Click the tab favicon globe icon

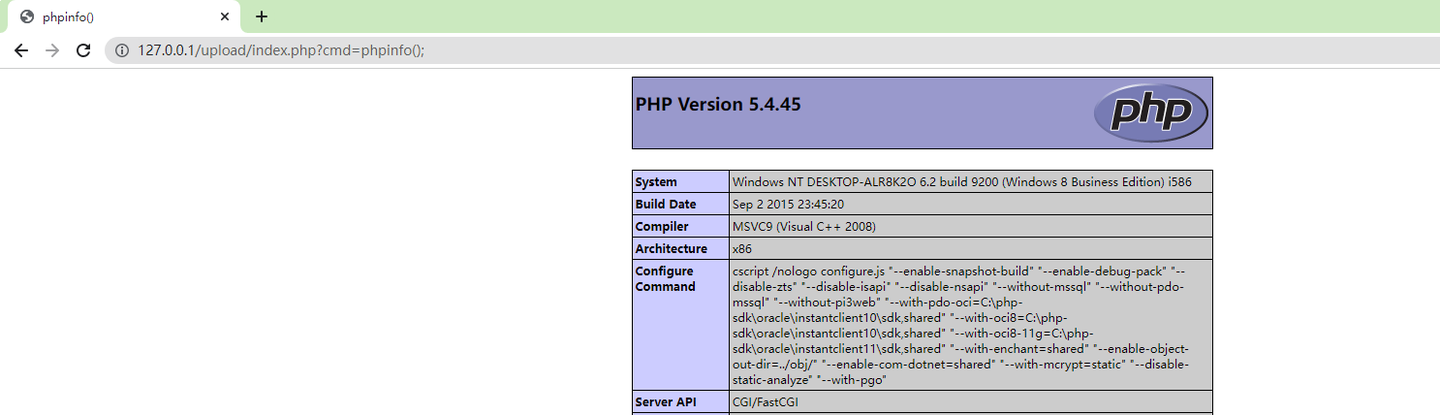click(x=27, y=17)
